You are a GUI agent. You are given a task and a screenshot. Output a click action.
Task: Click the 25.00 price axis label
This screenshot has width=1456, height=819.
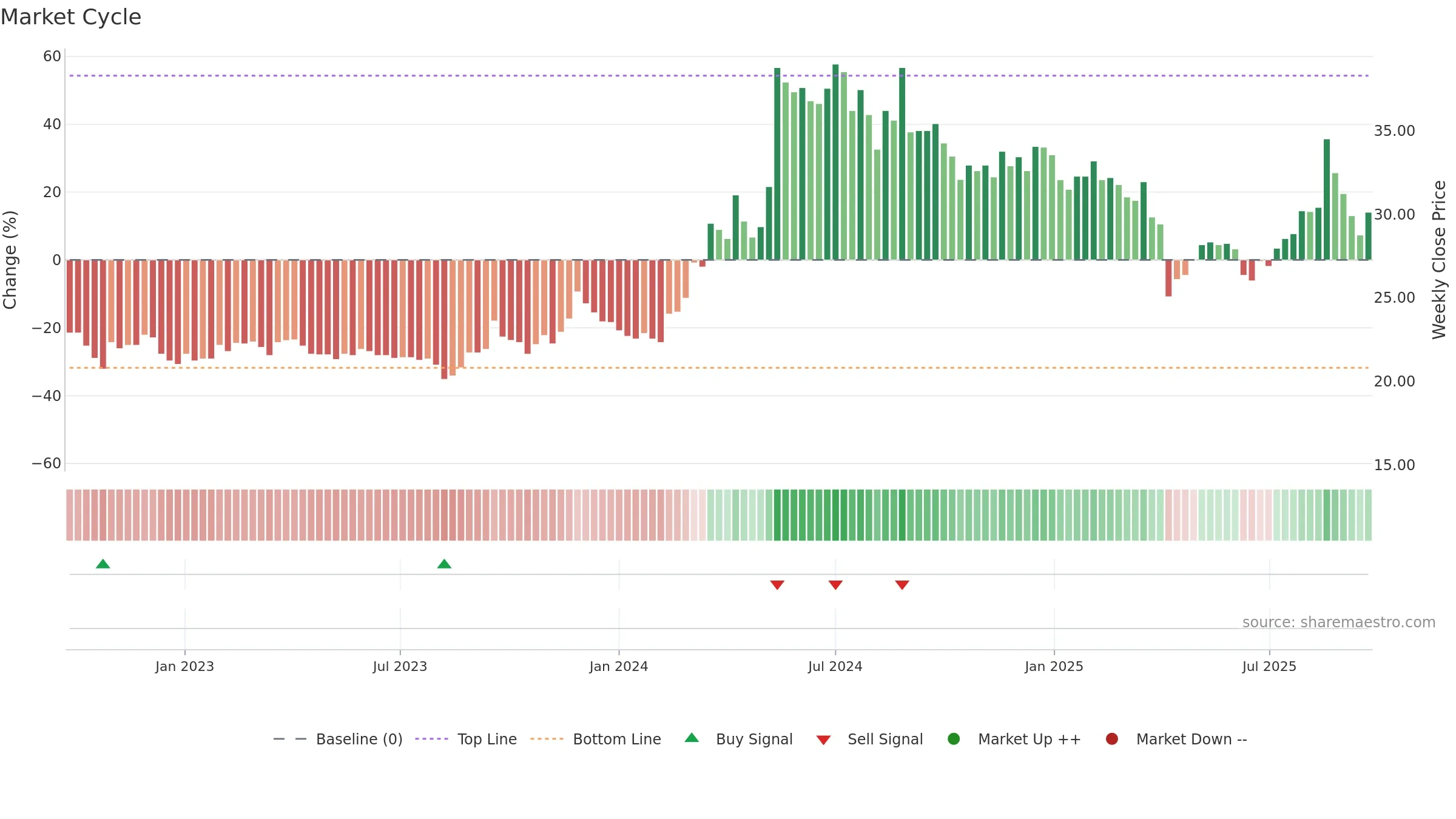click(1394, 298)
